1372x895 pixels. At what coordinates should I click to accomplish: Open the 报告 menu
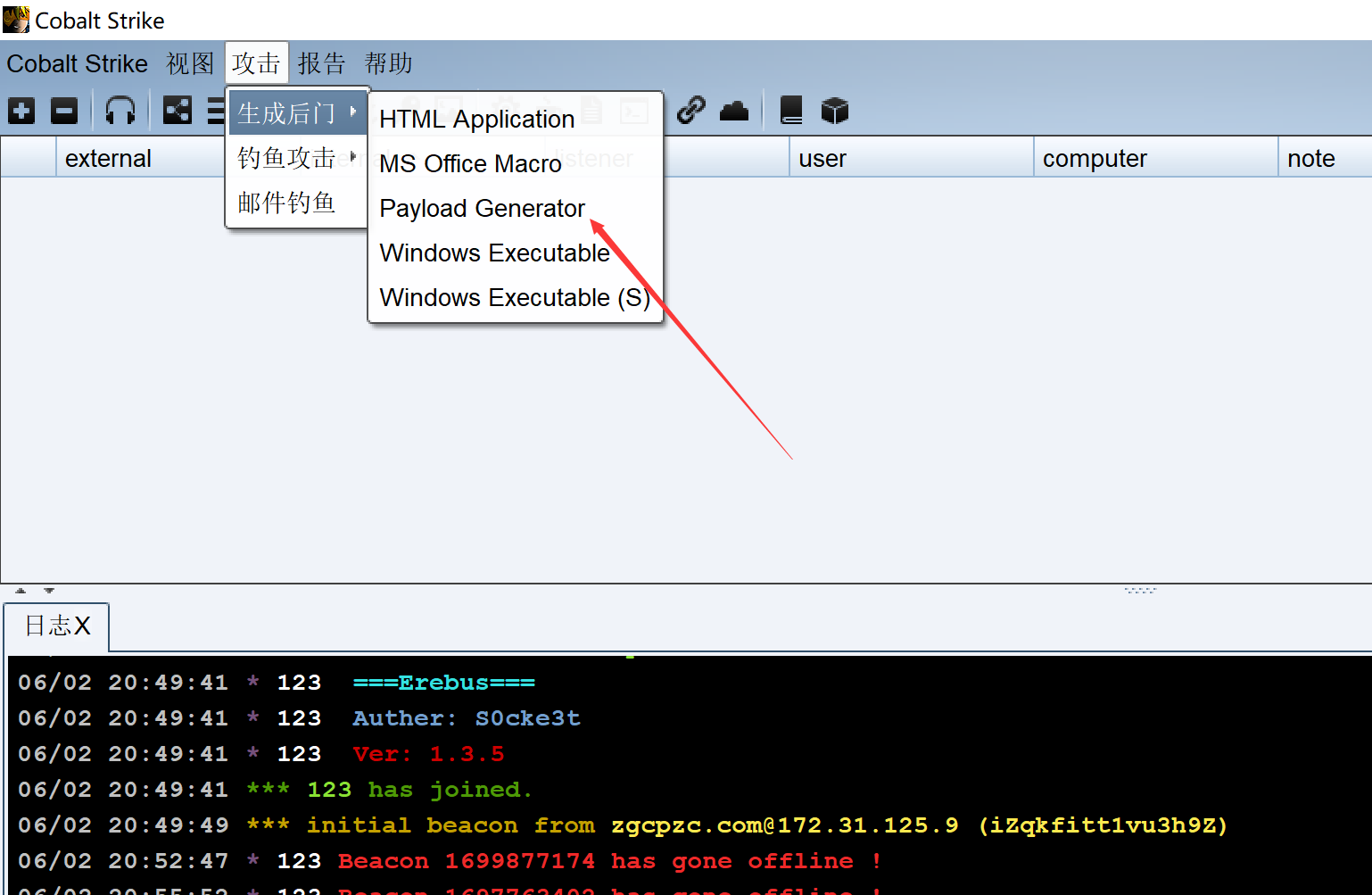click(321, 63)
